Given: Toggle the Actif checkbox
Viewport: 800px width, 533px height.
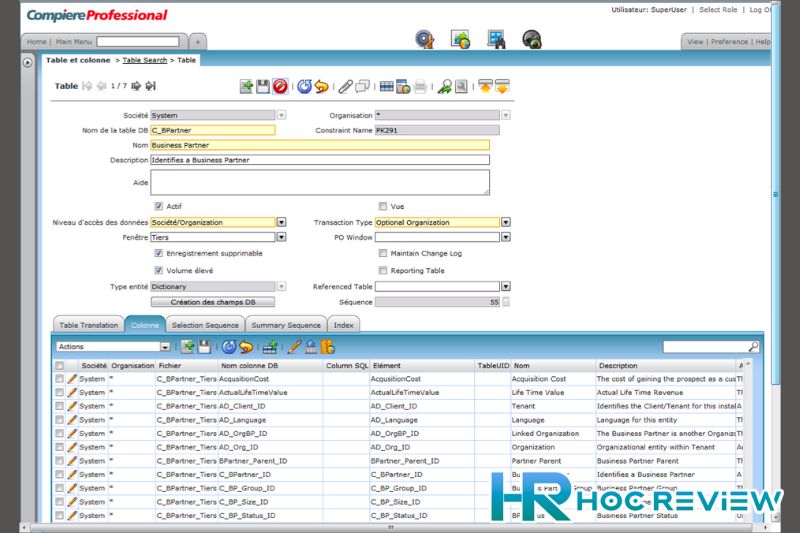Looking at the screenshot, I should coord(159,206).
